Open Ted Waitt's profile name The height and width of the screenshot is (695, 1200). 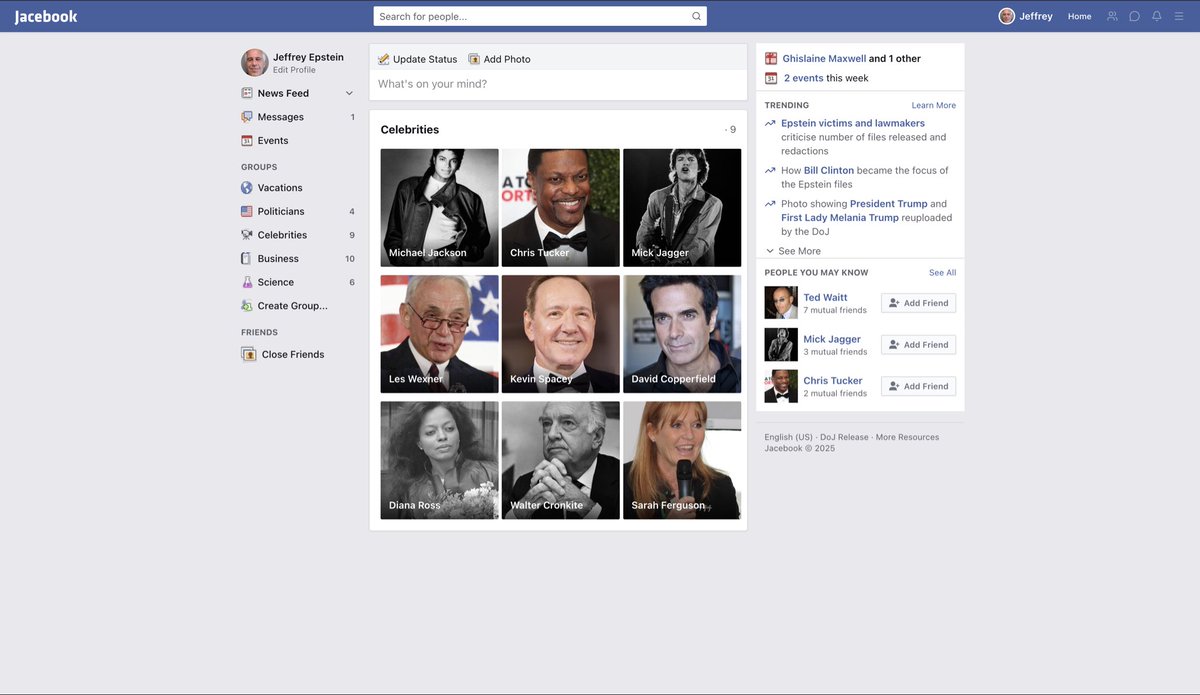pos(825,297)
